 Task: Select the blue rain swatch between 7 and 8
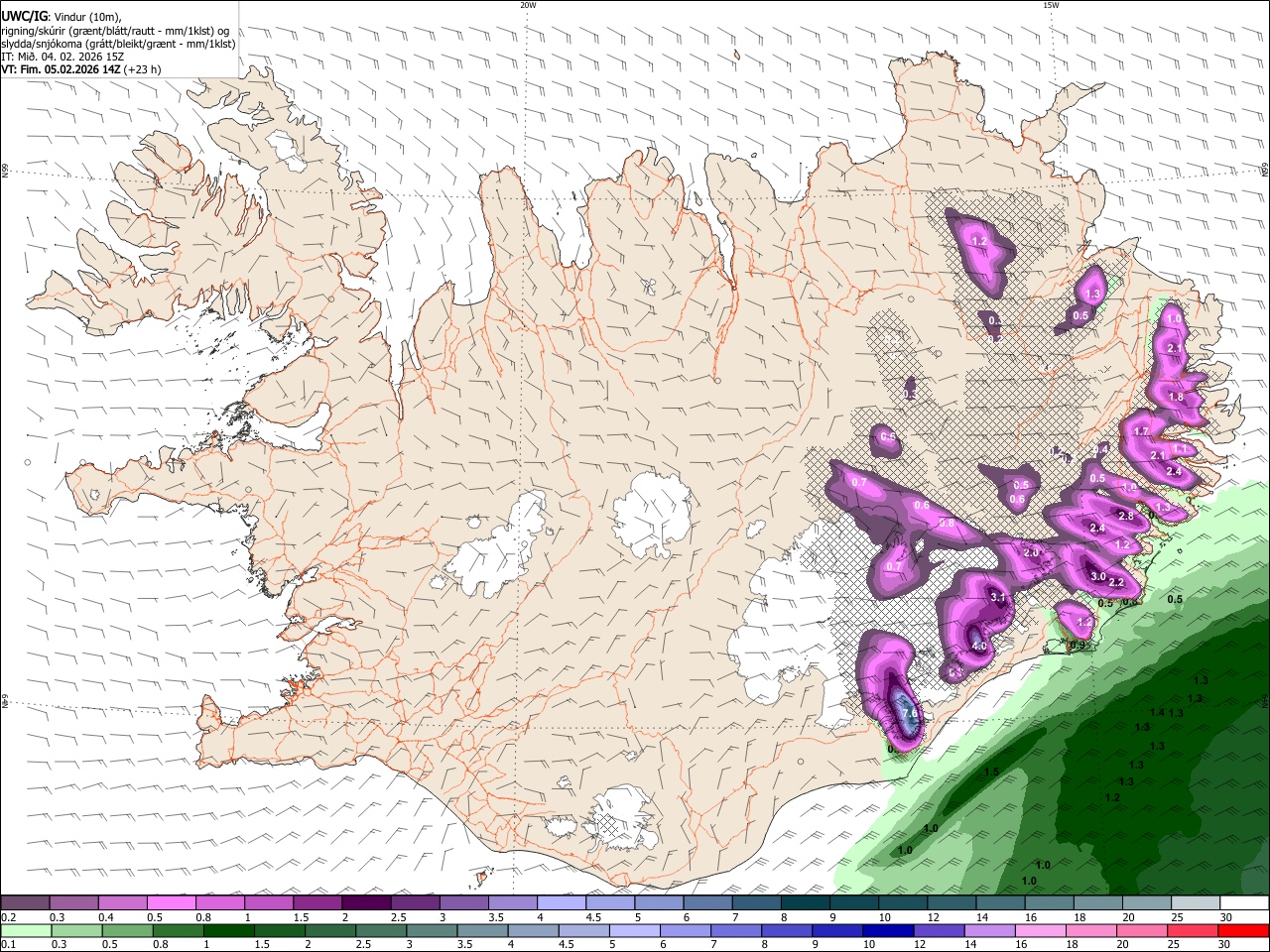click(x=738, y=931)
